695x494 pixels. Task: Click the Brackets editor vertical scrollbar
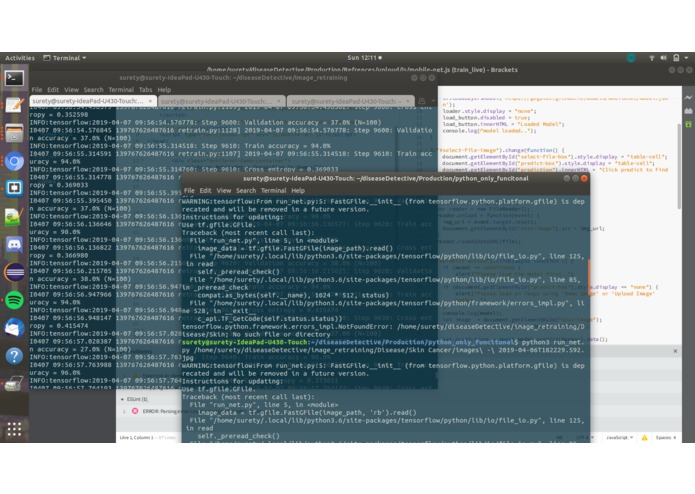pos(679,166)
